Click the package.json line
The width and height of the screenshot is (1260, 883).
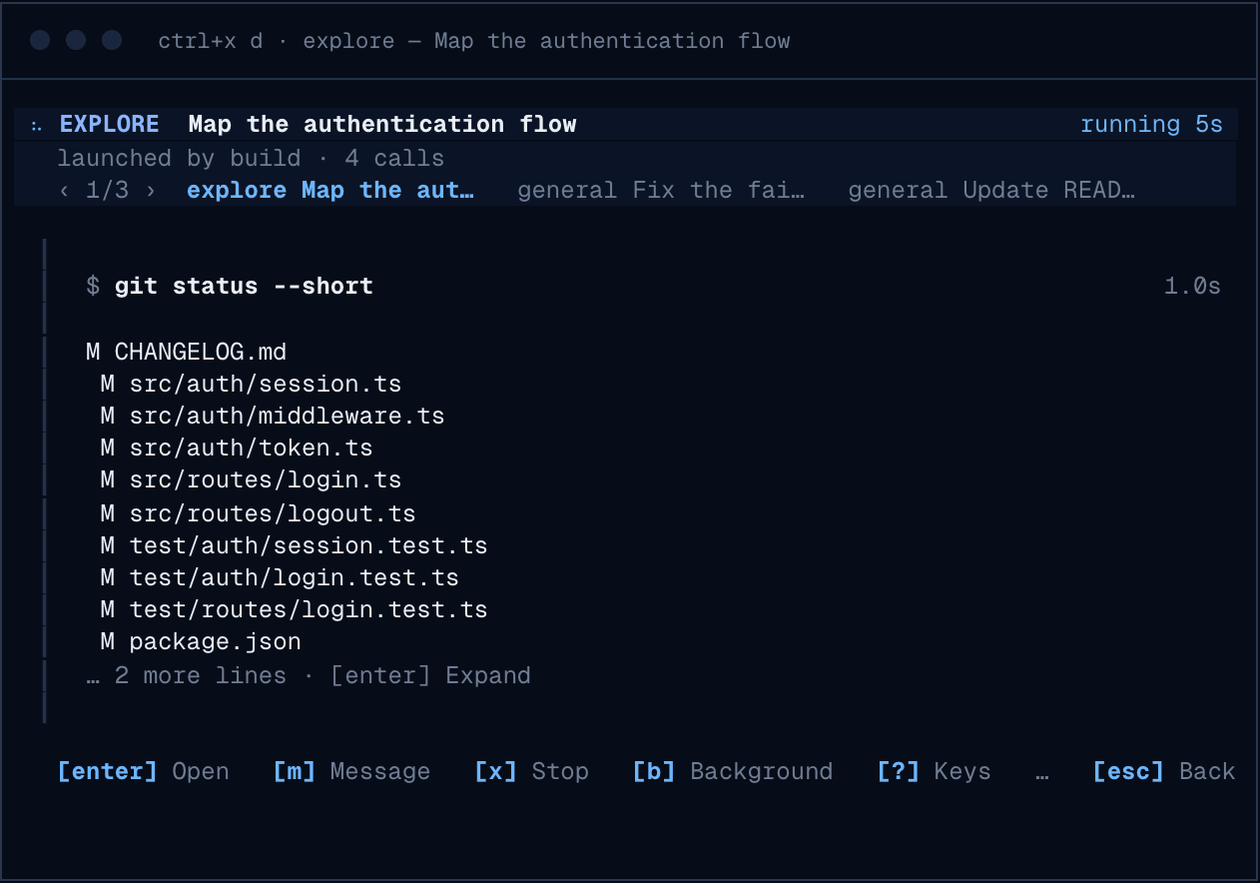[200, 642]
